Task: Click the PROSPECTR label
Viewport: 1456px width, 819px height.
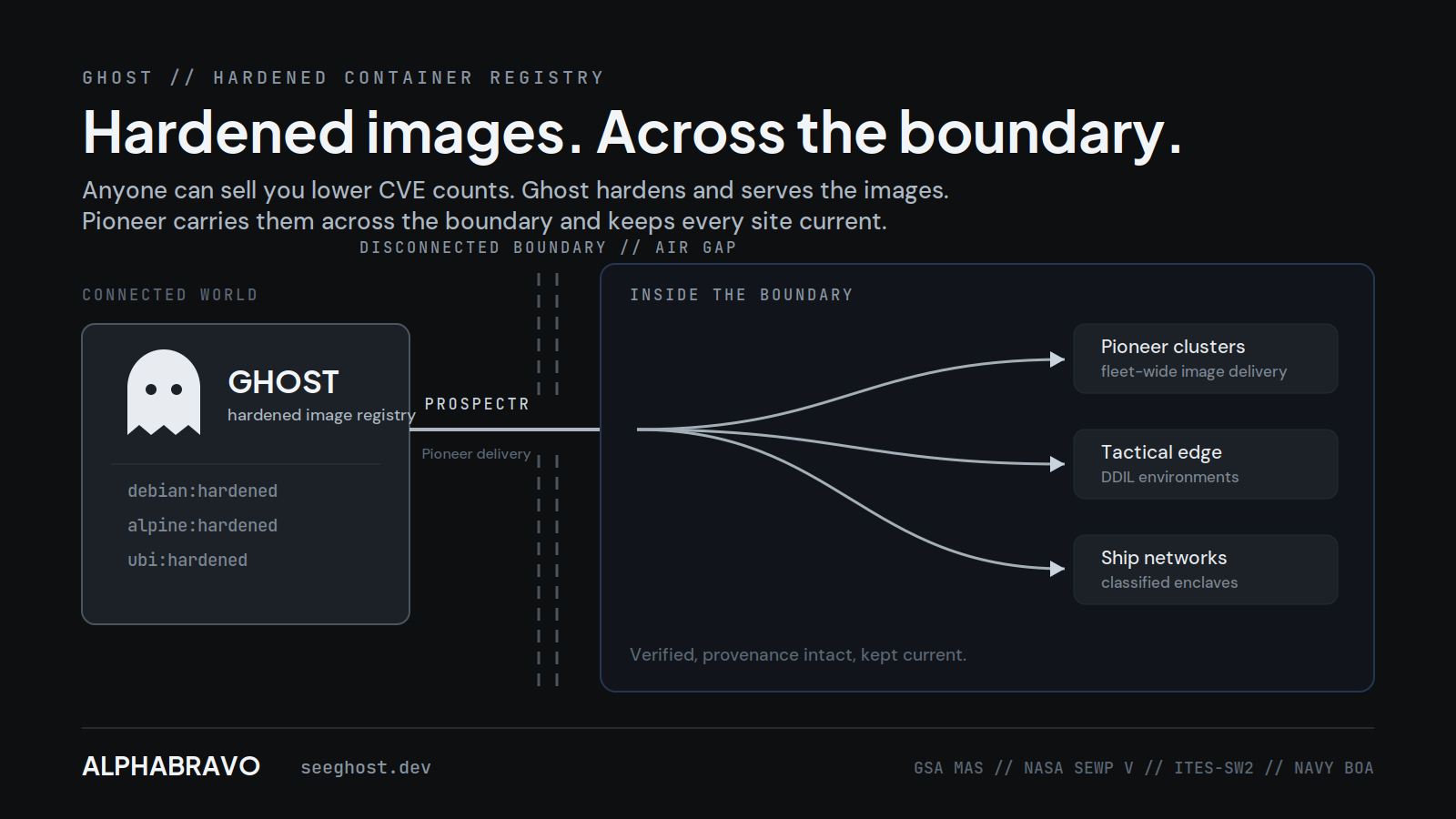Action: click(x=477, y=404)
